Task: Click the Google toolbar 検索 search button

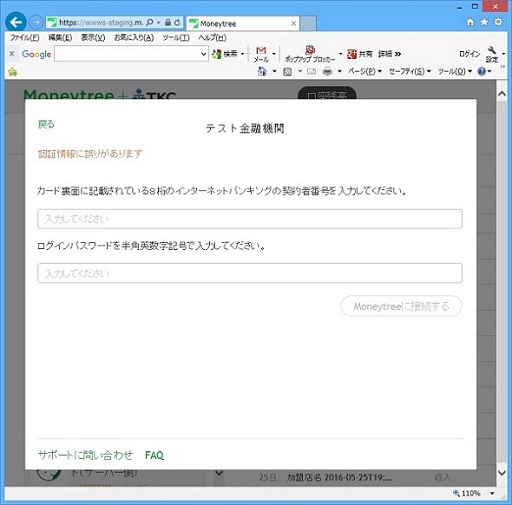Action: [x=225, y=53]
